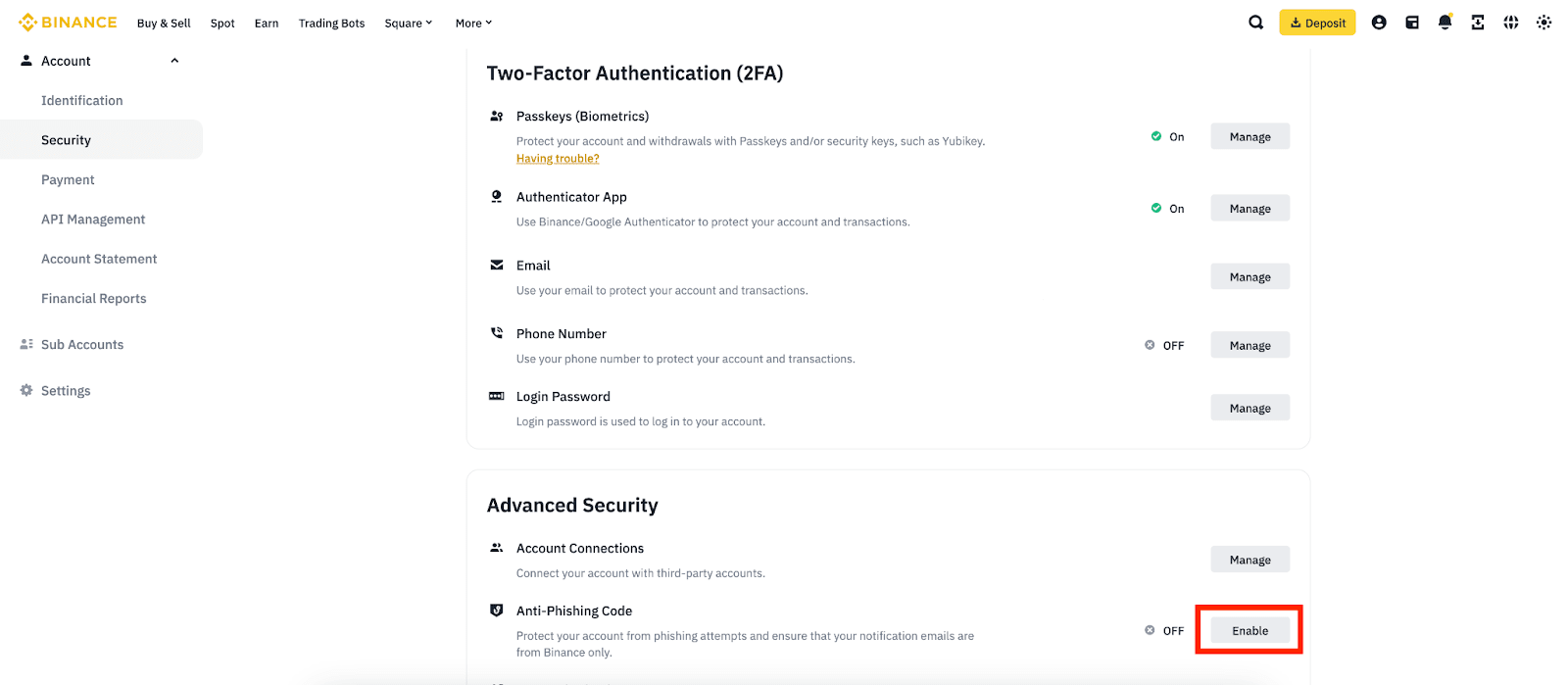Manage the Authenticator App setting
This screenshot has width=1568, height=685.
click(1249, 209)
